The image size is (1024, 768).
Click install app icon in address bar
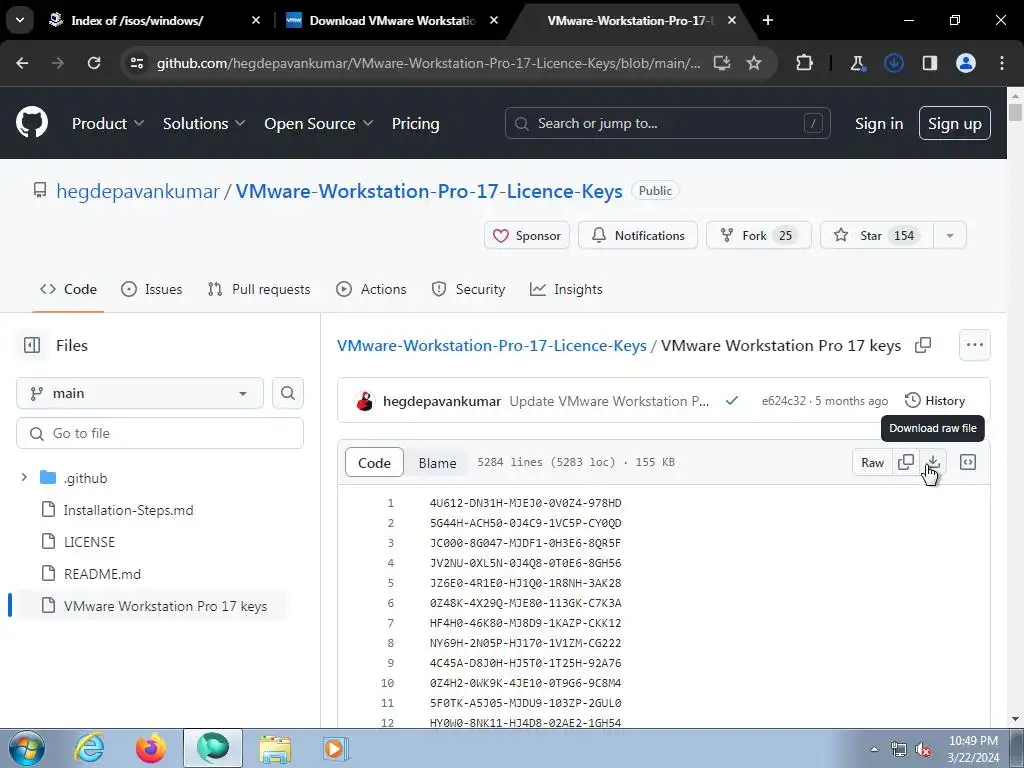[x=722, y=63]
